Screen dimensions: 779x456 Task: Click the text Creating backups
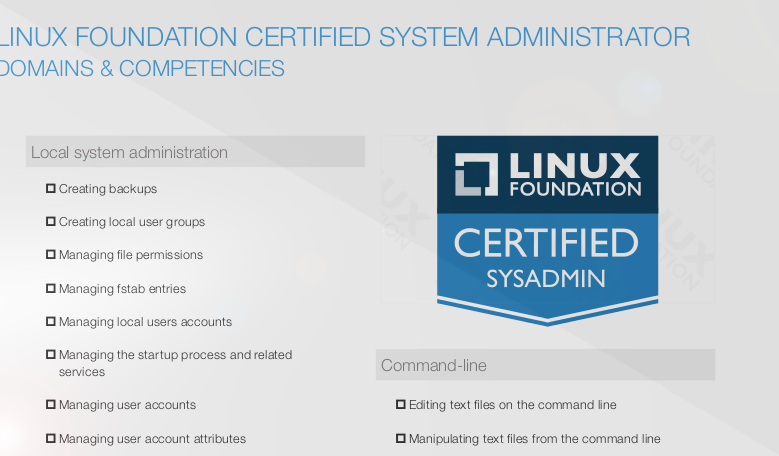click(x=108, y=189)
